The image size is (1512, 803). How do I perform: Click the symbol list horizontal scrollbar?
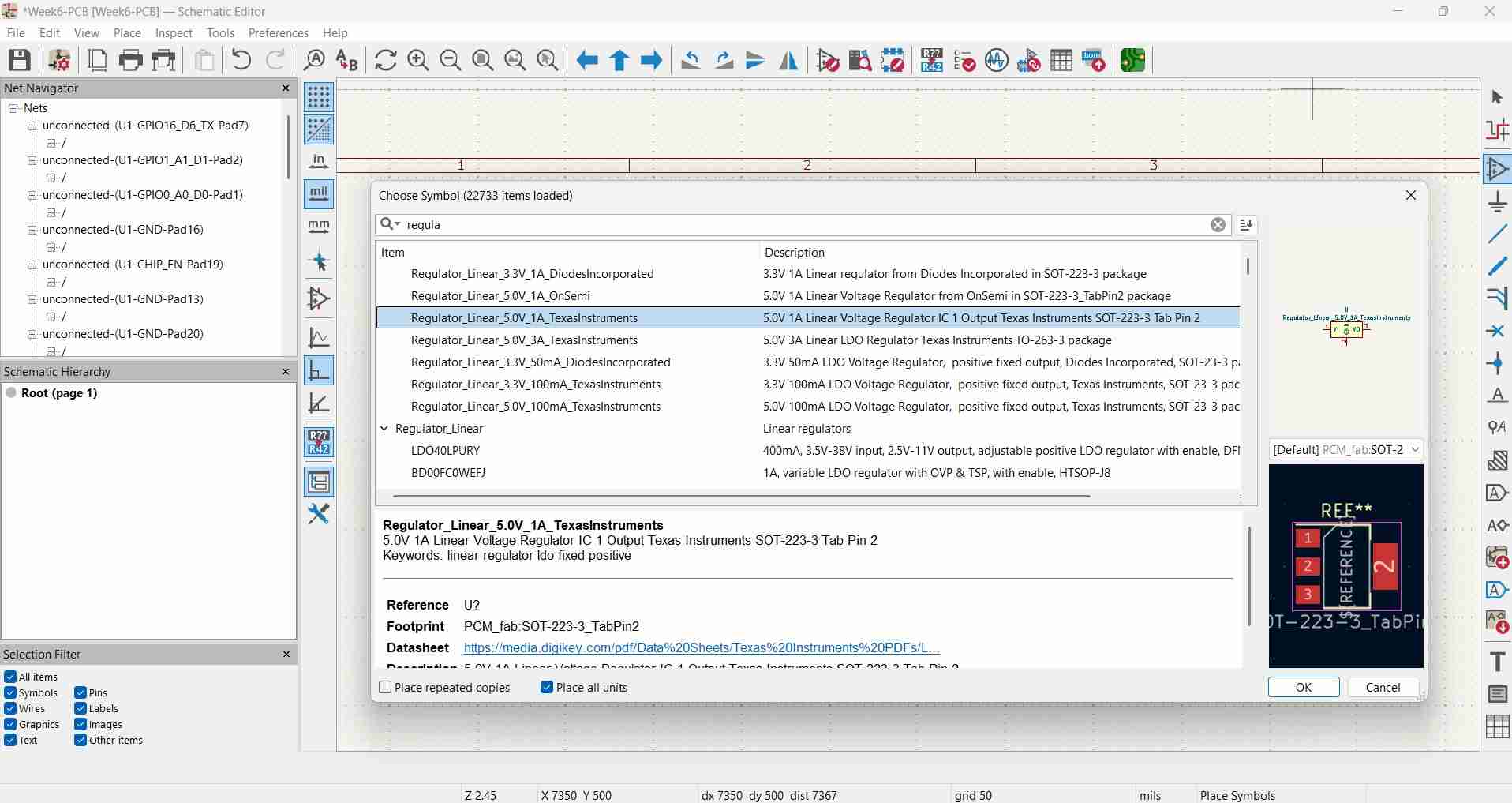(x=742, y=497)
